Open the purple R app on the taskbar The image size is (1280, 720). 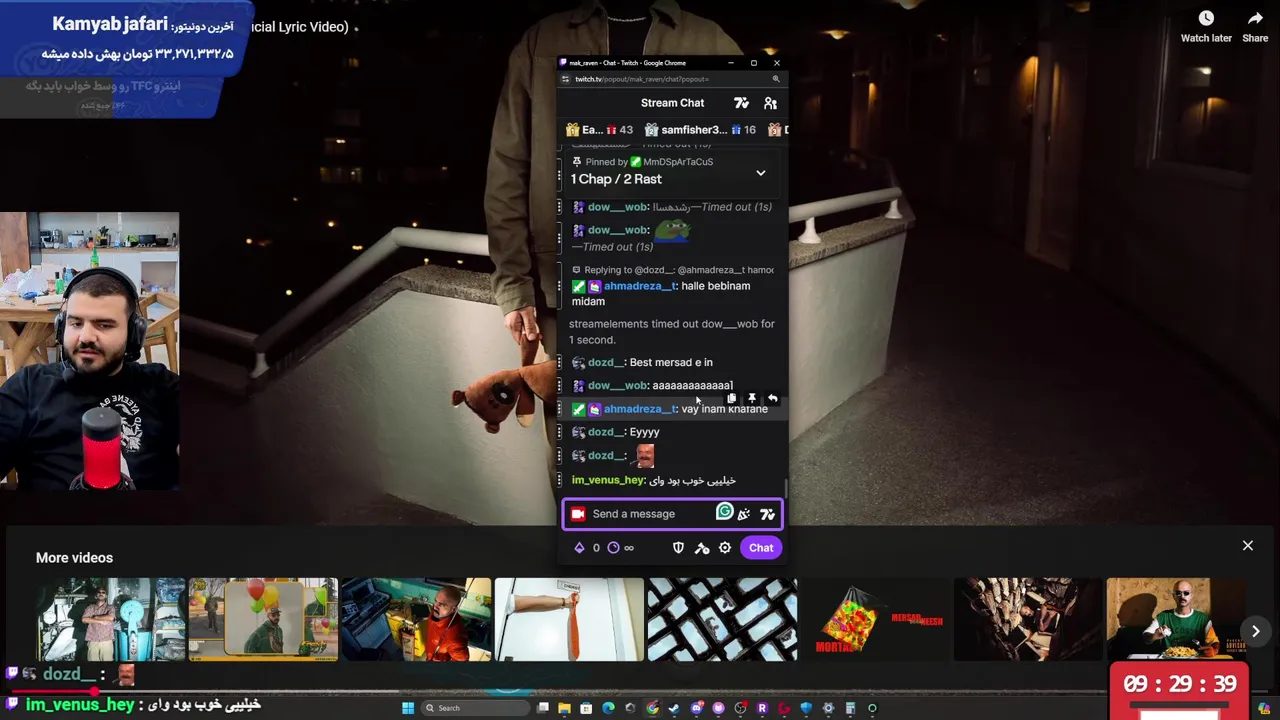pos(762,708)
